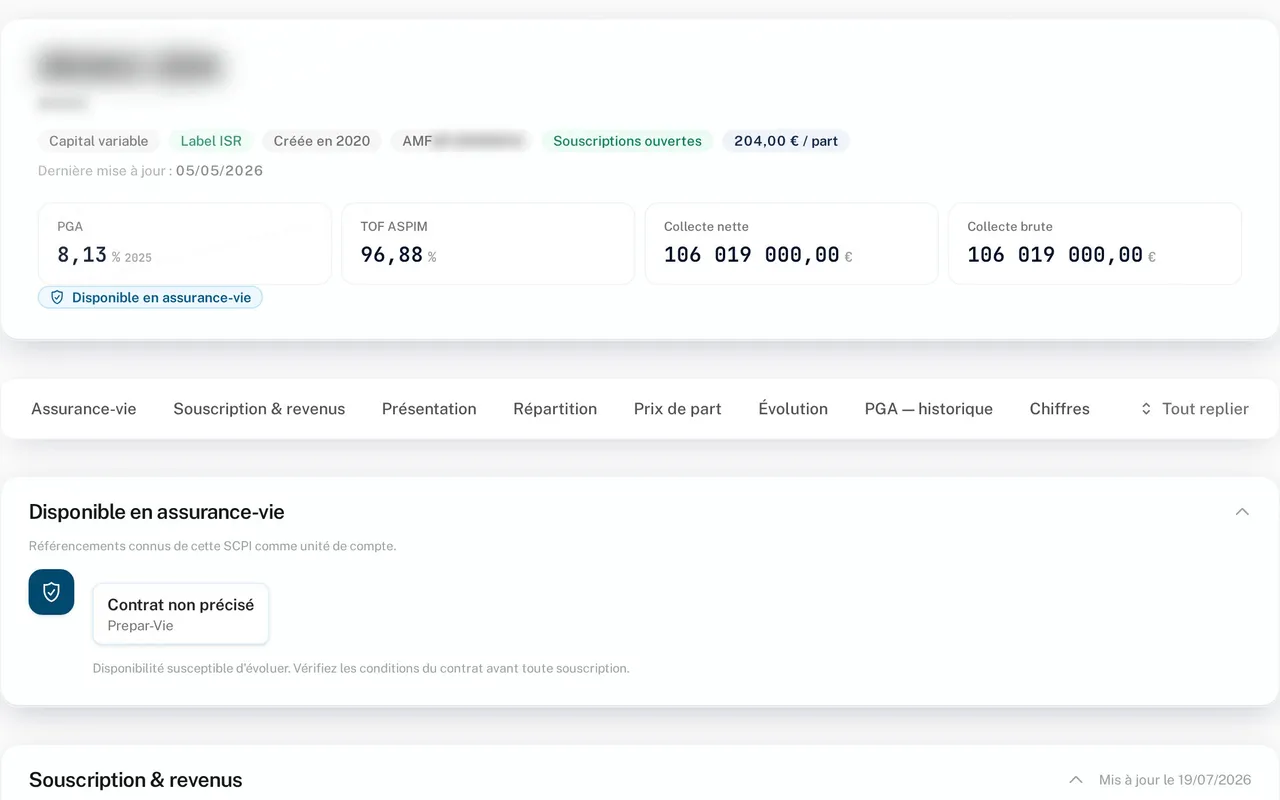Collapse the Disponible en assurance-vie section
Viewport: 1280px width, 800px height.
pyautogui.click(x=1242, y=512)
